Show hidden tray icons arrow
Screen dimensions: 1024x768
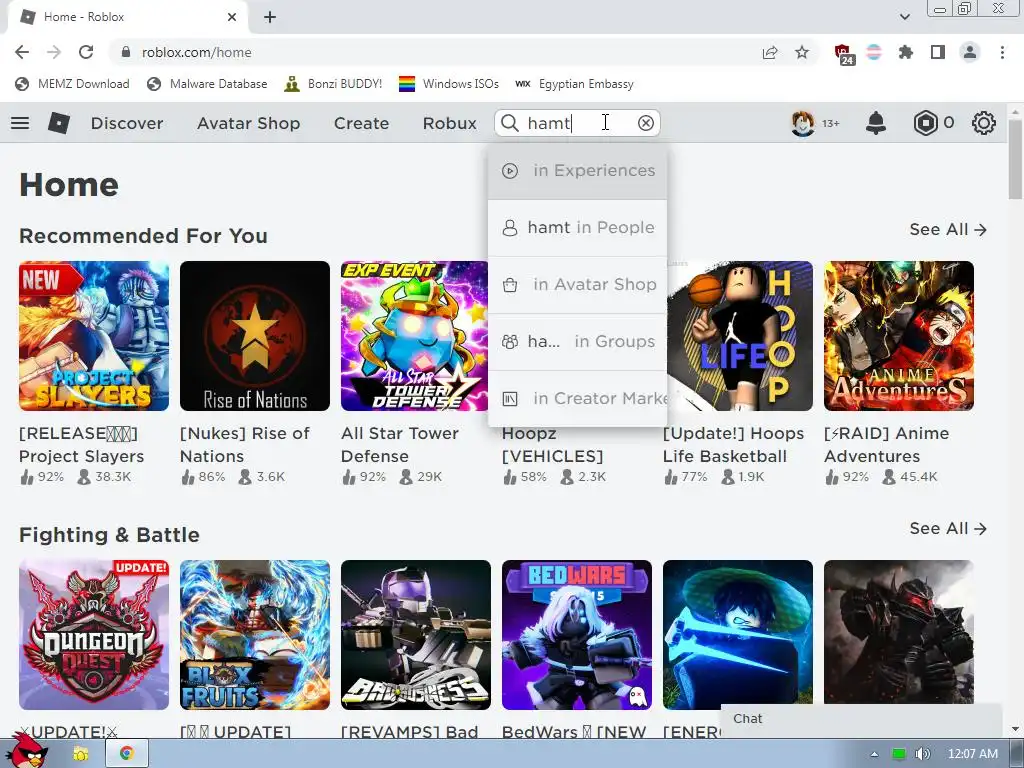(874, 754)
